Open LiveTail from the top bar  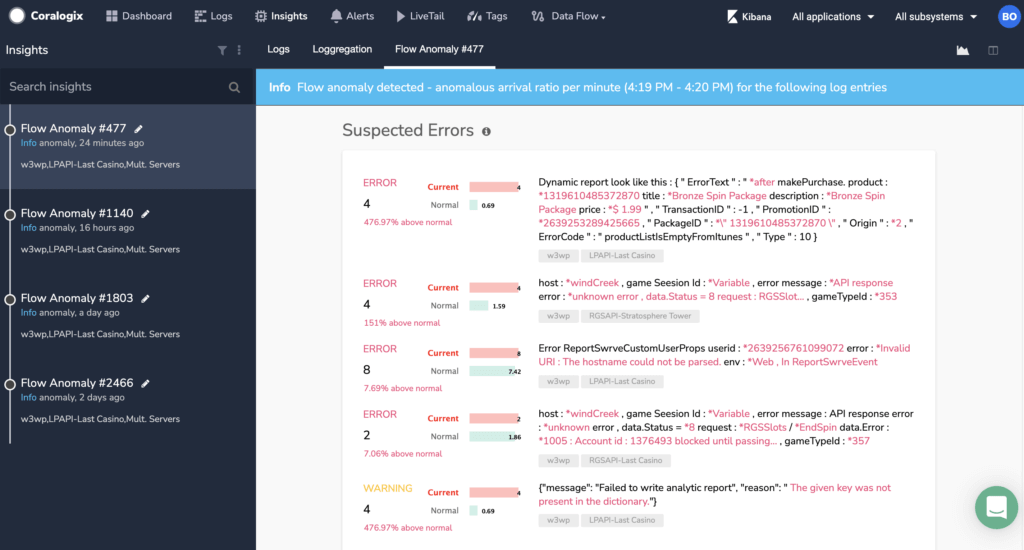(x=420, y=16)
